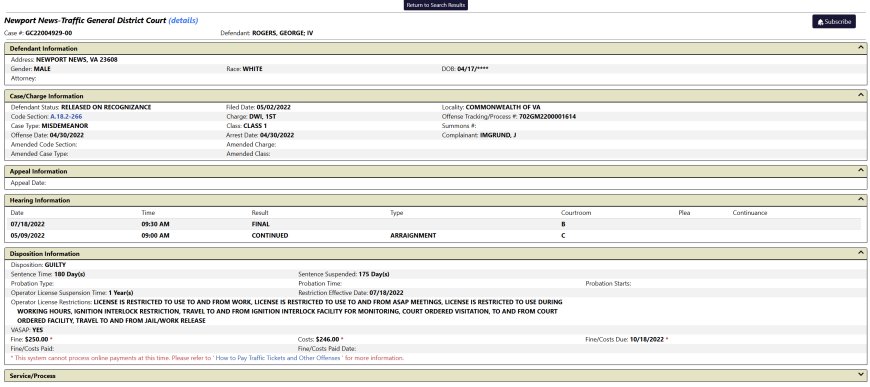The height and width of the screenshot is (387, 870).
Task: Click the FINAL hearing result
Action: (x=260, y=224)
